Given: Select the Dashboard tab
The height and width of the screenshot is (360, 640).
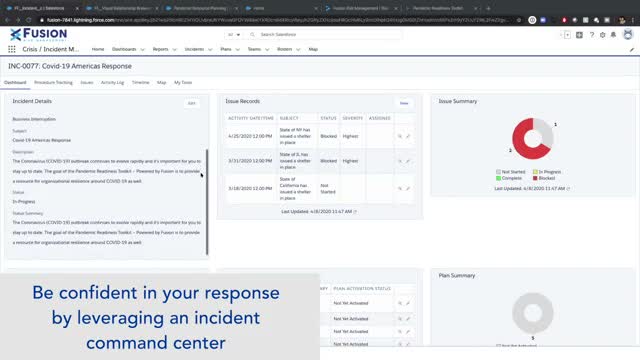Looking at the screenshot, I should (x=15, y=82).
